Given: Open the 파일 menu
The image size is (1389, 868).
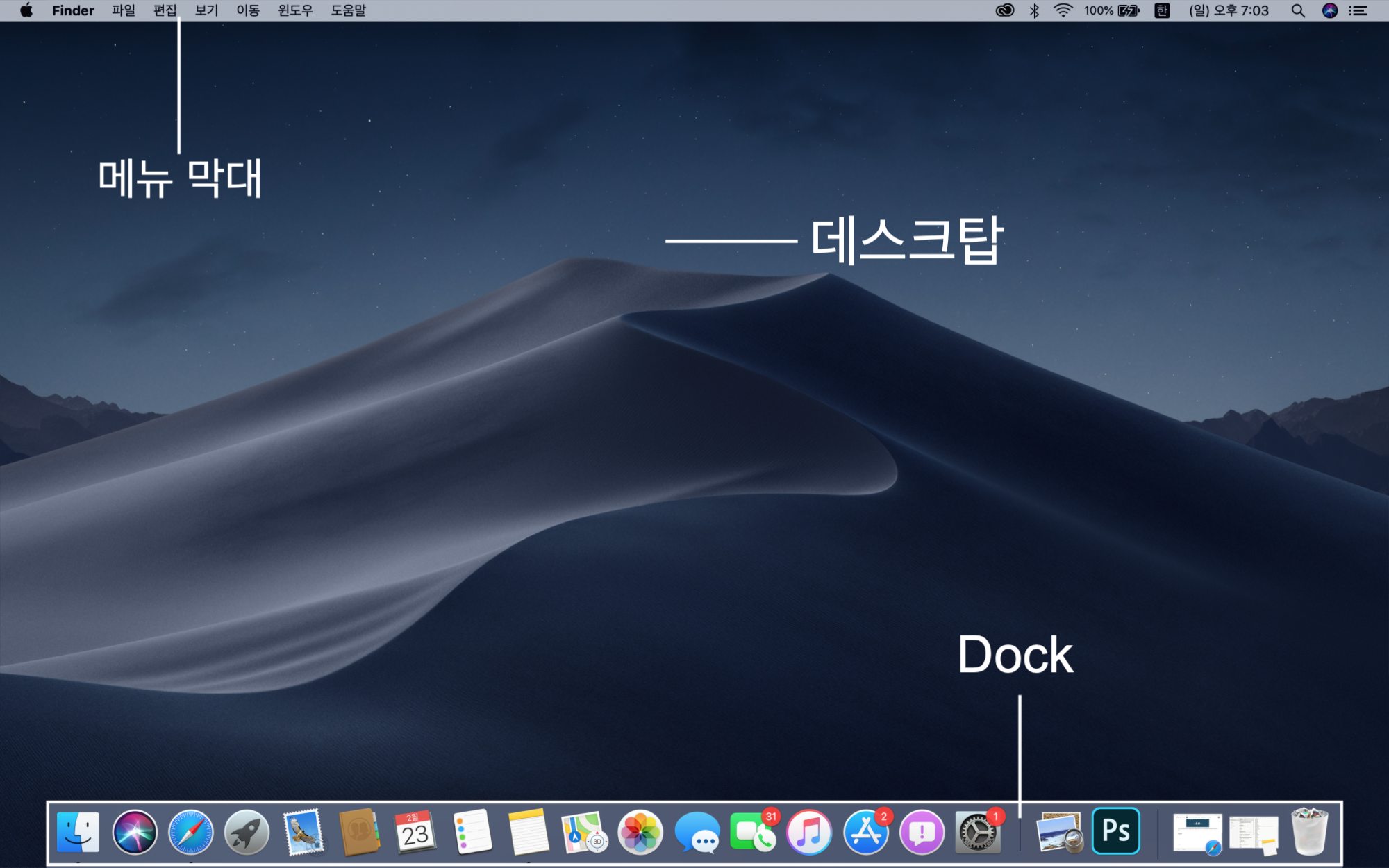Looking at the screenshot, I should coord(124,10).
